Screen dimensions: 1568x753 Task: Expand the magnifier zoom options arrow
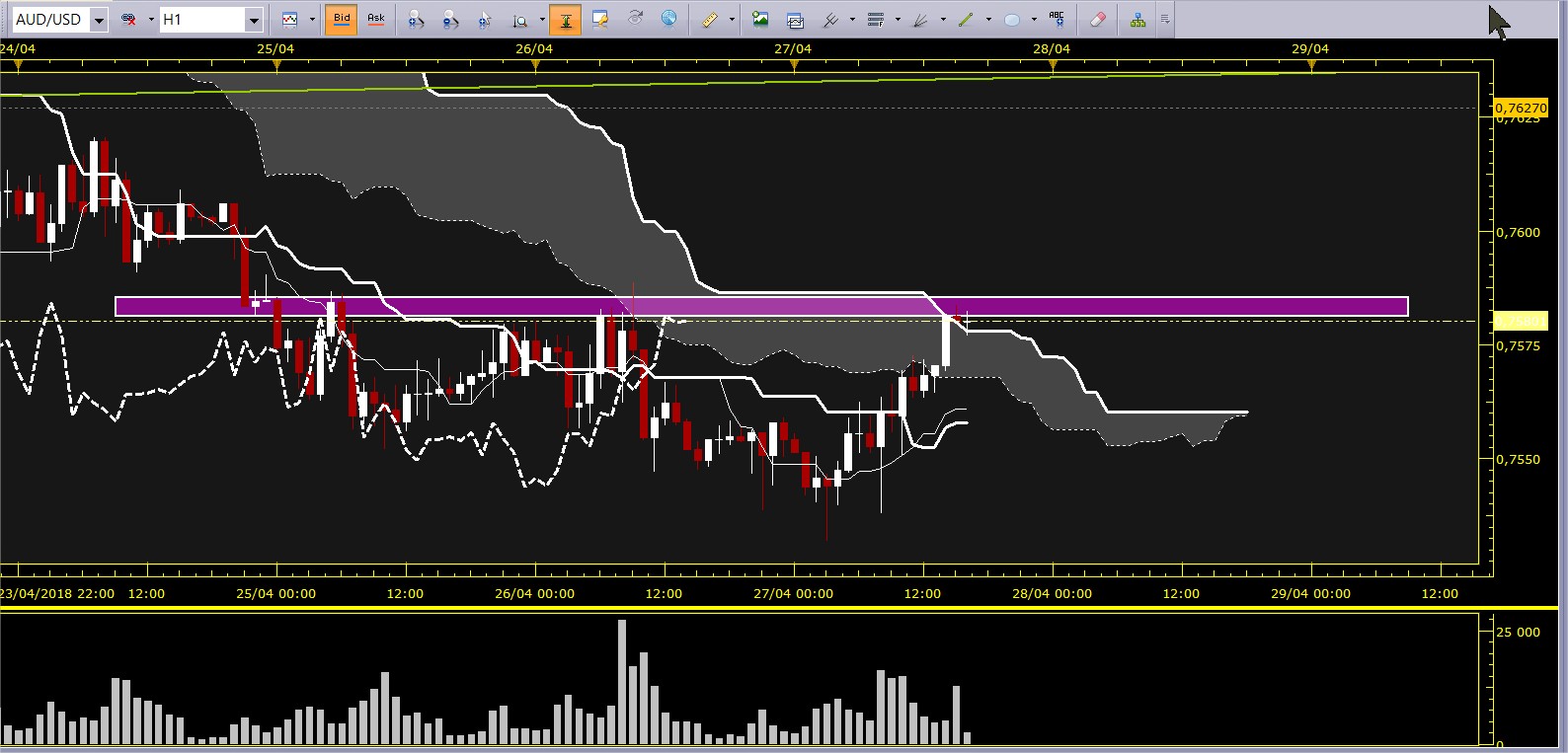542,19
